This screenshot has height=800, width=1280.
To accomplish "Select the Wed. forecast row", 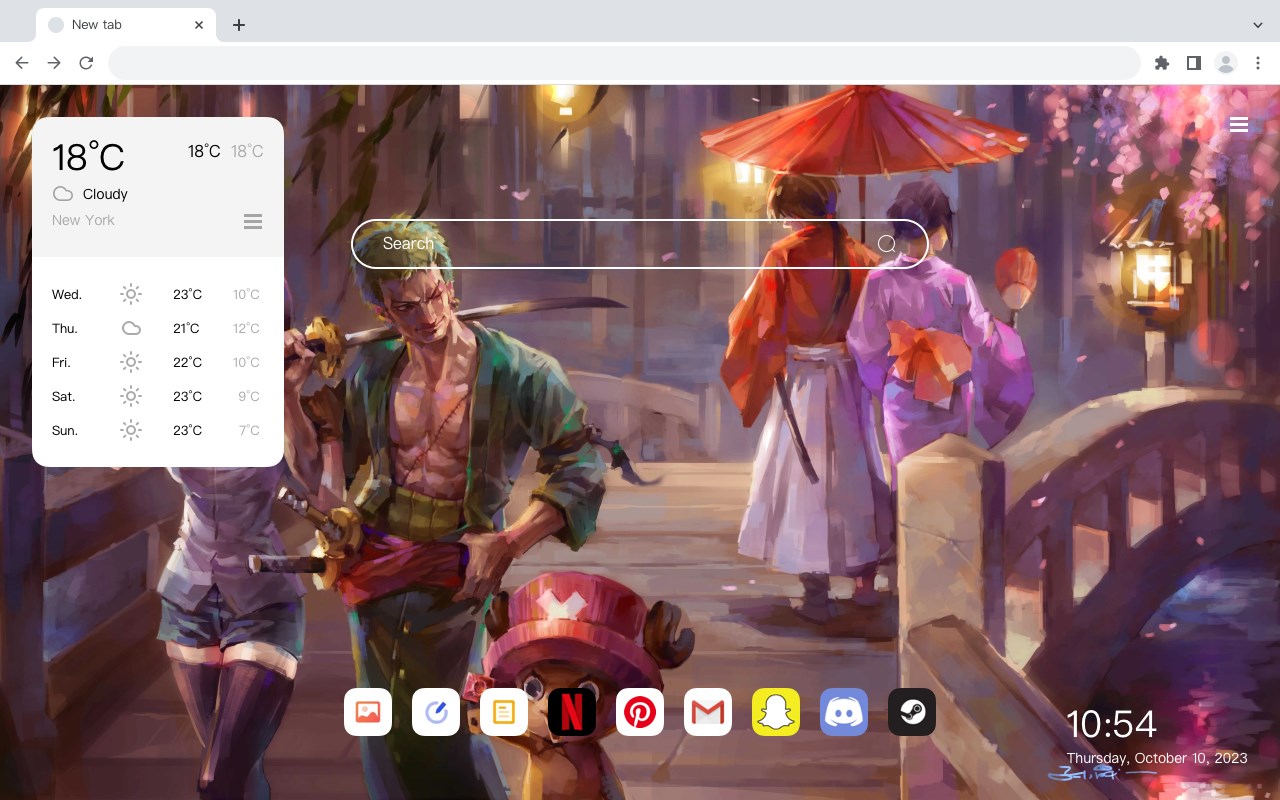I will point(158,294).
